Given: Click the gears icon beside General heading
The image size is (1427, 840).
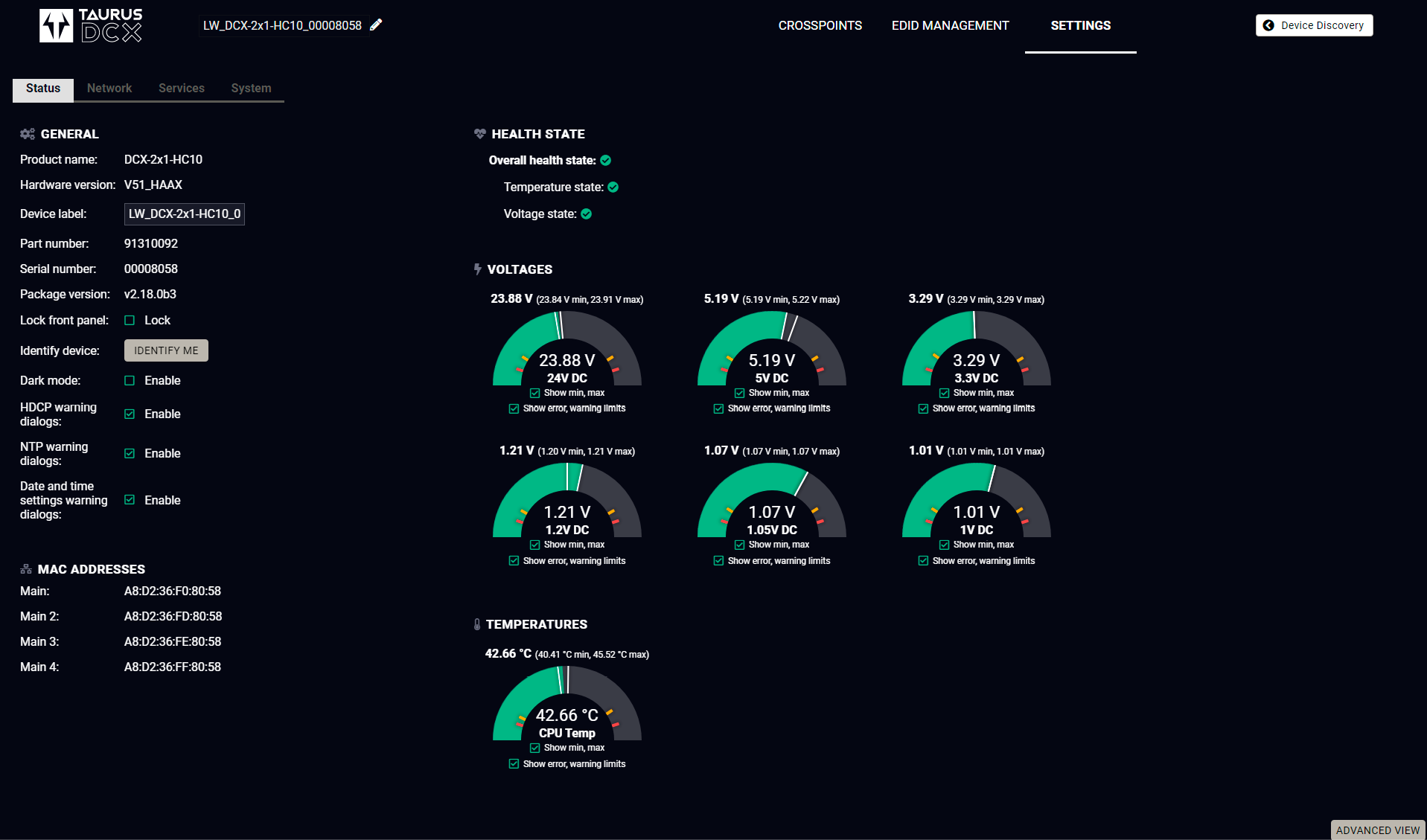Looking at the screenshot, I should [28, 134].
